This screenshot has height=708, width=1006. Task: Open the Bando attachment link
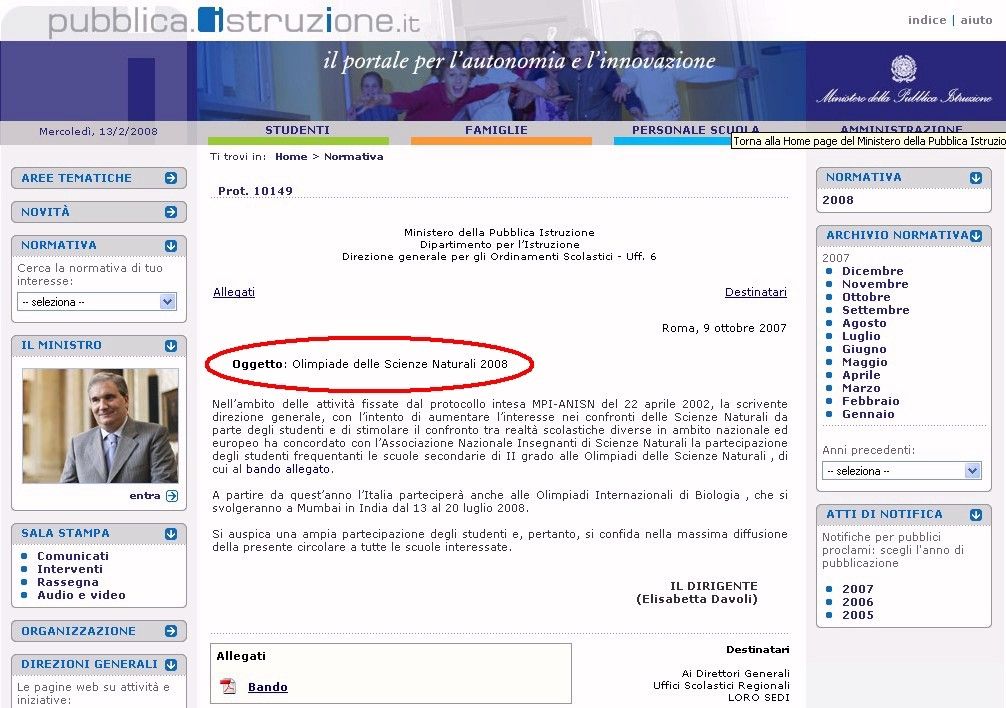(268, 687)
